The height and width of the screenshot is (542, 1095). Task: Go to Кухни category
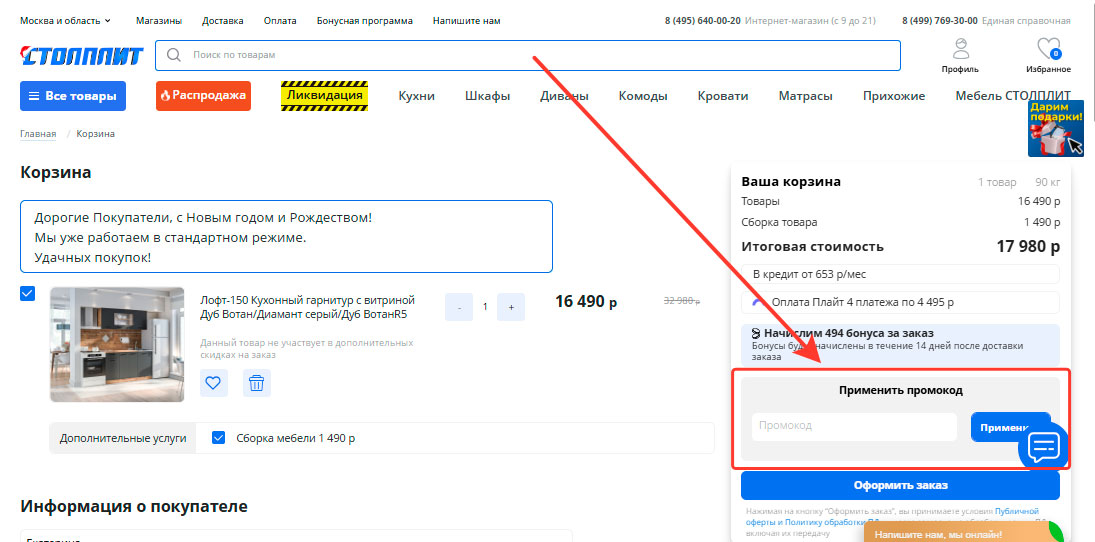[x=417, y=96]
